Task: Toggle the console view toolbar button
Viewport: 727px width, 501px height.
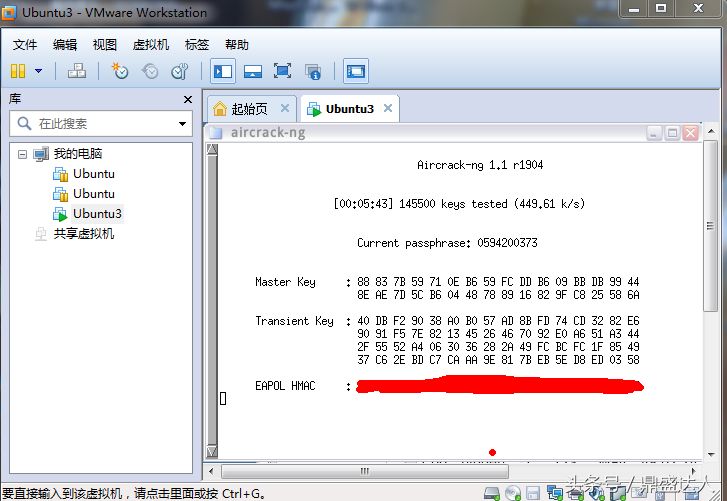Action: pyautogui.click(x=356, y=71)
